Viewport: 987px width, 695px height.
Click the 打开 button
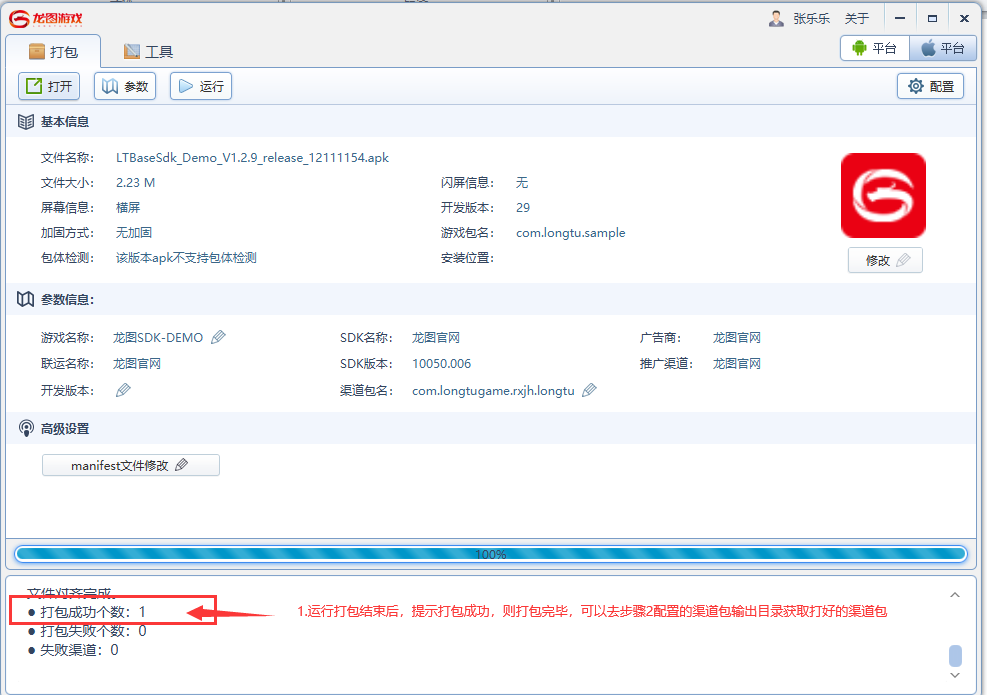[x=49, y=86]
